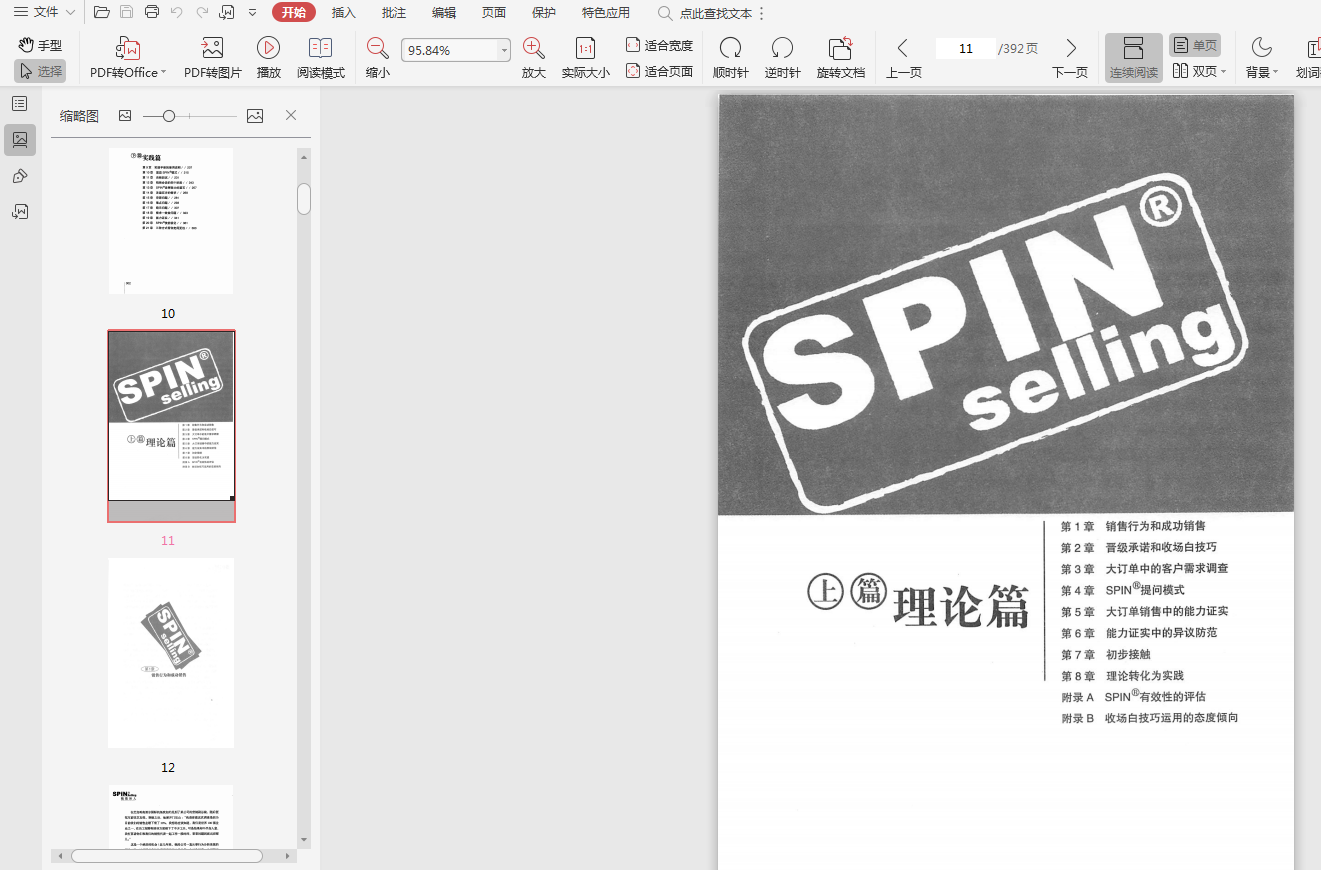1321x870 pixels.
Task: Activate the 手型 hand tool
Action: pos(40,45)
